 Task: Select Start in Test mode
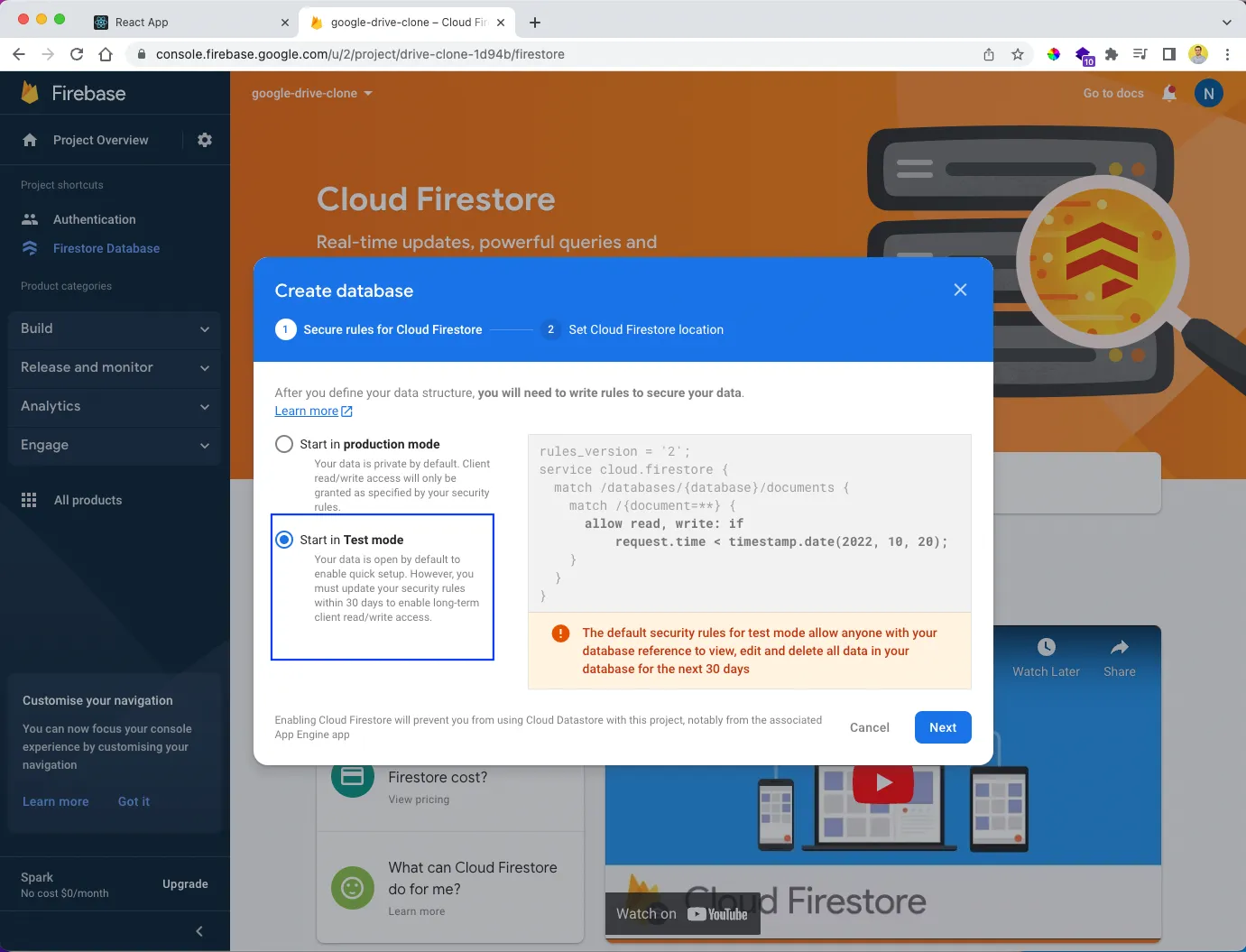(284, 540)
